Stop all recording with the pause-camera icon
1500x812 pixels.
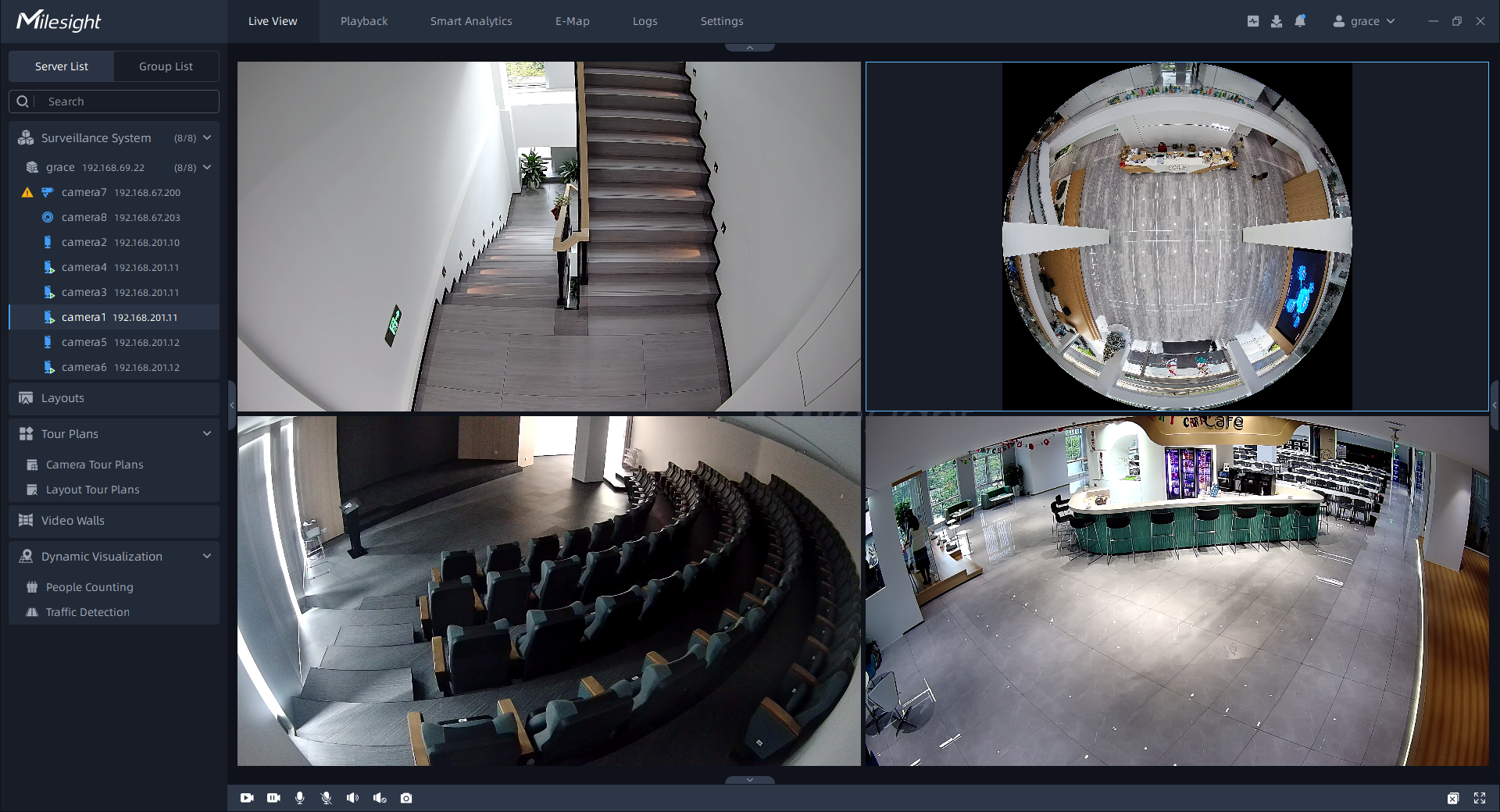click(x=273, y=798)
